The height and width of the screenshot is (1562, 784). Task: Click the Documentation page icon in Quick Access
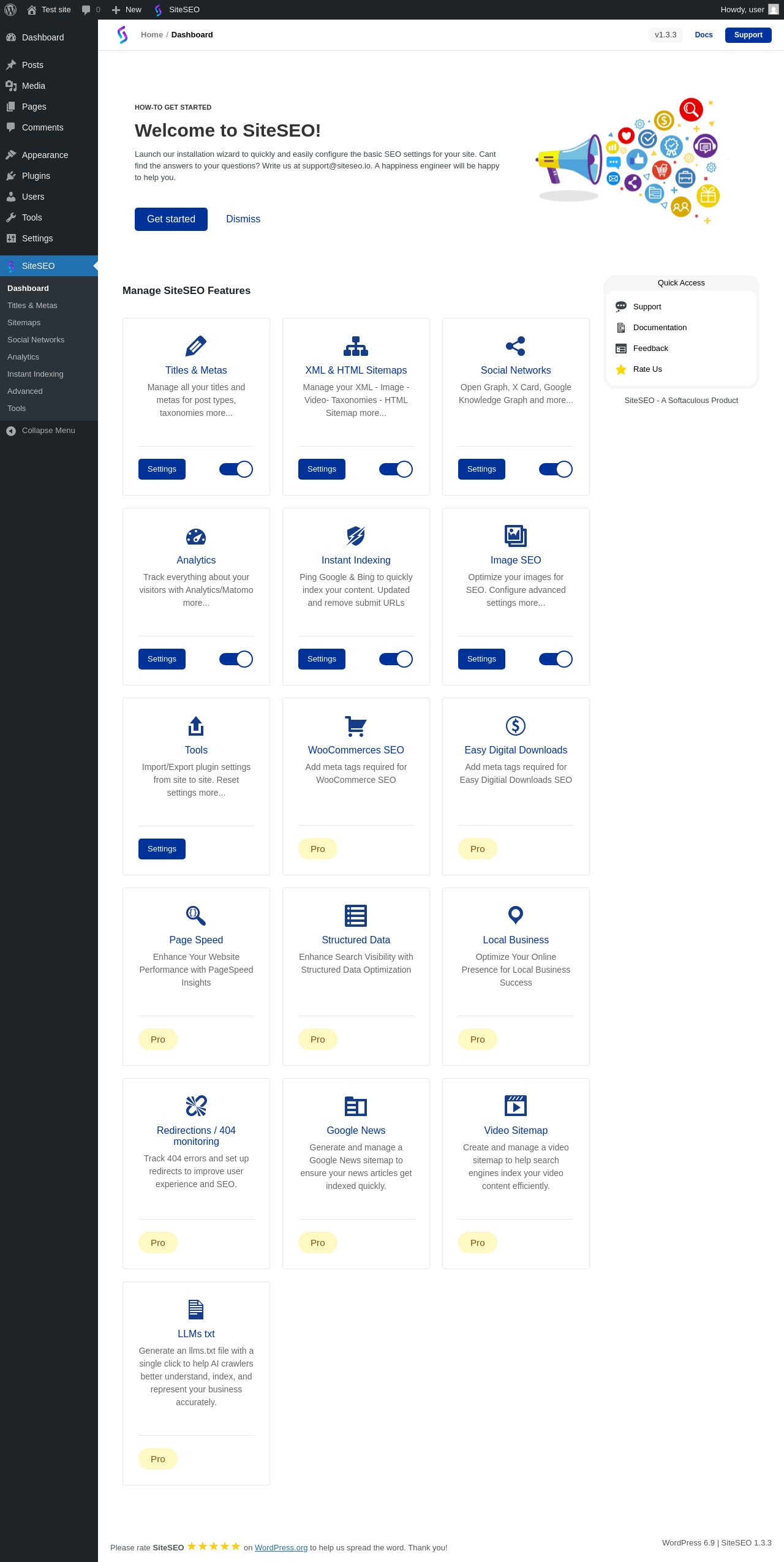(x=621, y=328)
